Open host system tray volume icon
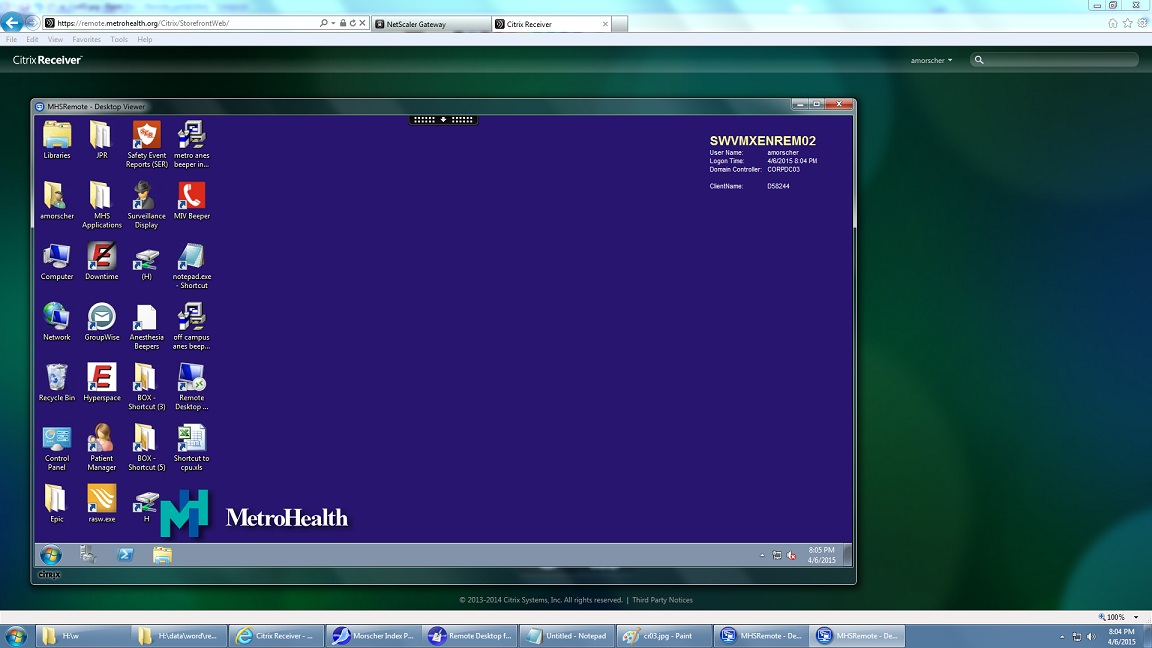 pyautogui.click(x=1091, y=637)
